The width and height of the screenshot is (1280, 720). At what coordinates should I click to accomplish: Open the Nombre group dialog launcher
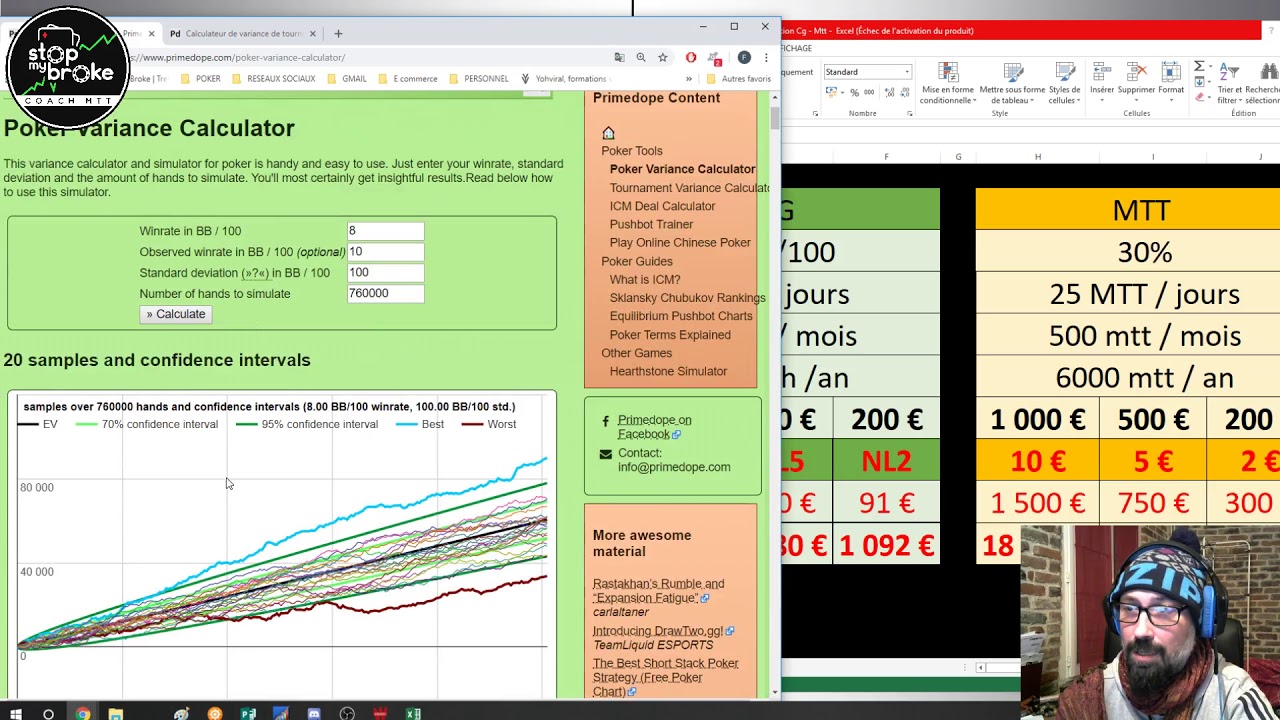click(x=909, y=114)
